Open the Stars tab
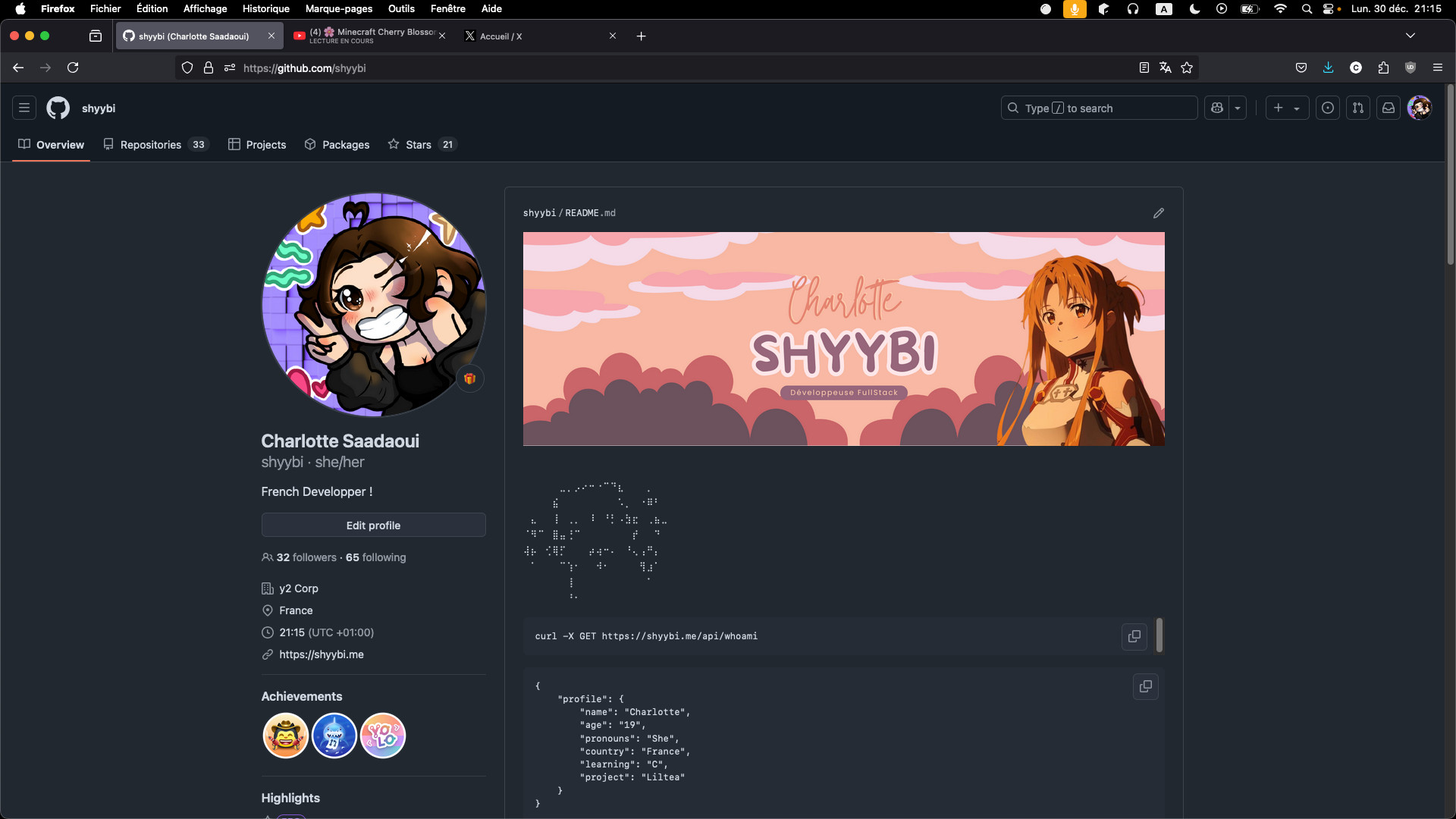 tap(422, 144)
